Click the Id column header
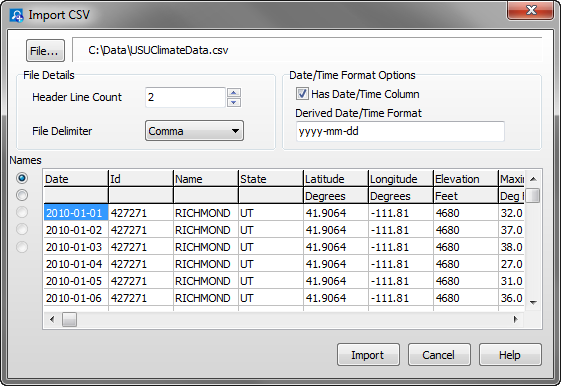Image resolution: width=561 pixels, height=386 pixels. pos(141,179)
